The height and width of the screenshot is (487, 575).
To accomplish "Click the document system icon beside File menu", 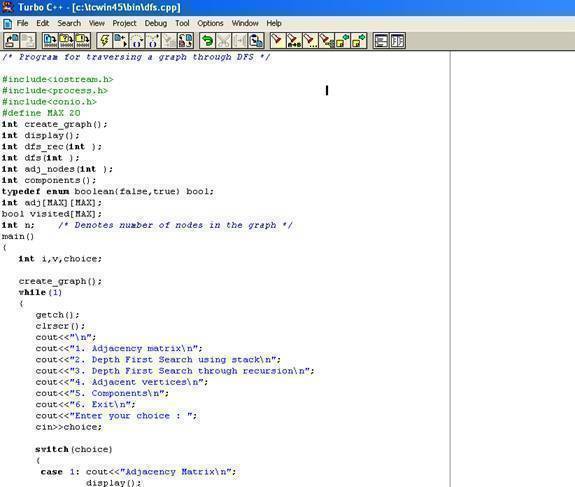I will coord(7,23).
